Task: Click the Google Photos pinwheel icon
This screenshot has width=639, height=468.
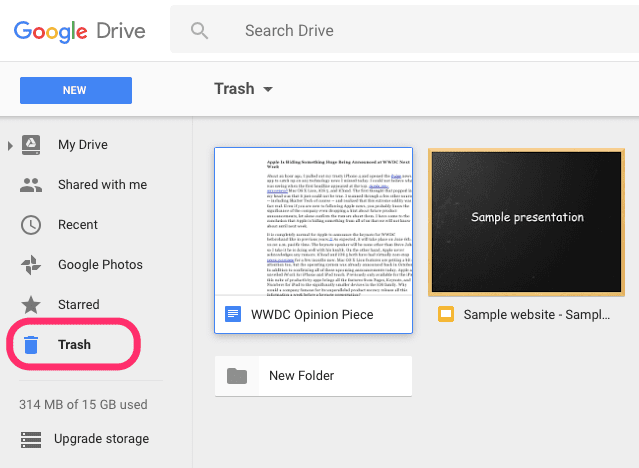Action: [x=31, y=265]
